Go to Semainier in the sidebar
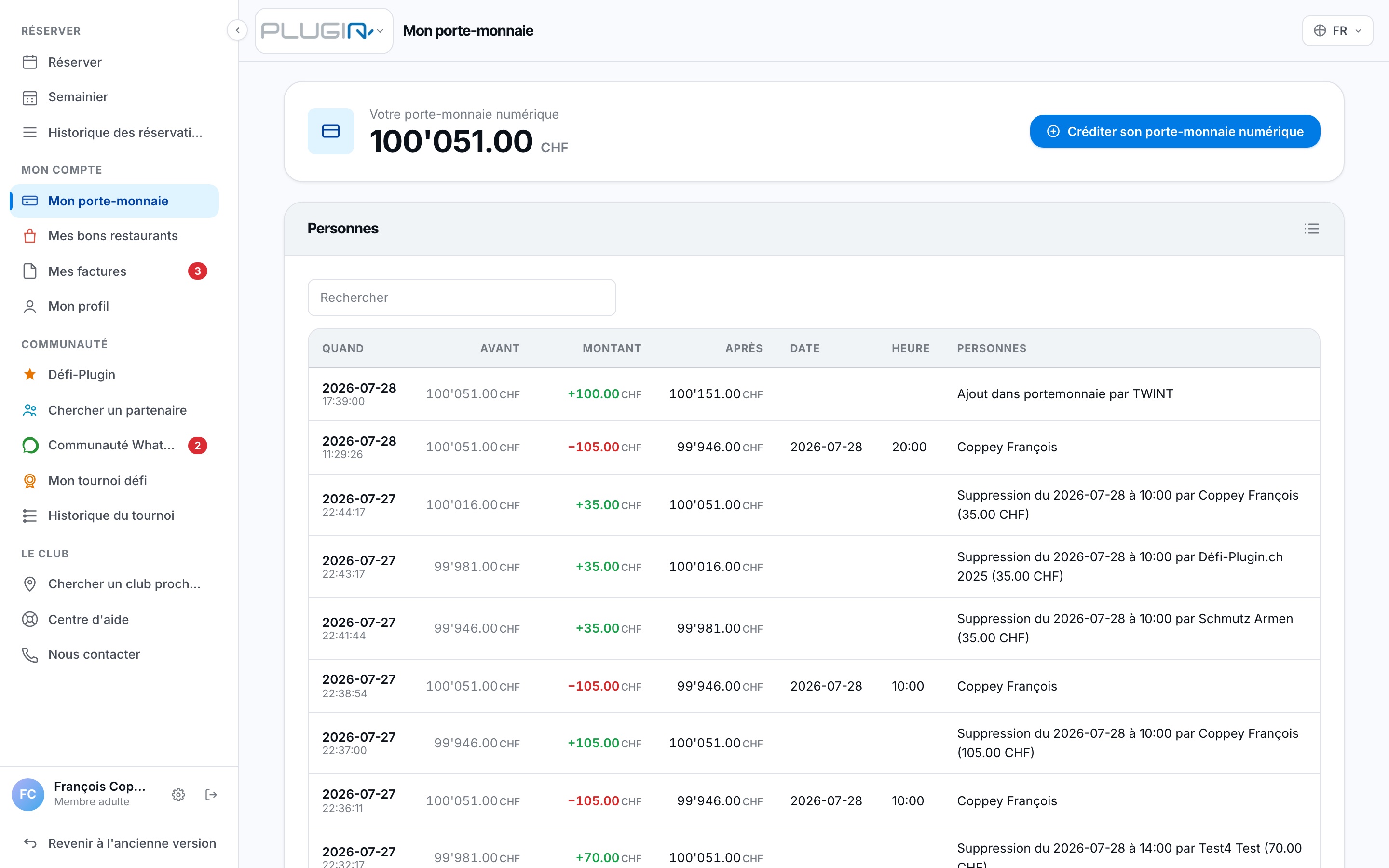Image resolution: width=1389 pixels, height=868 pixels. tap(114, 97)
